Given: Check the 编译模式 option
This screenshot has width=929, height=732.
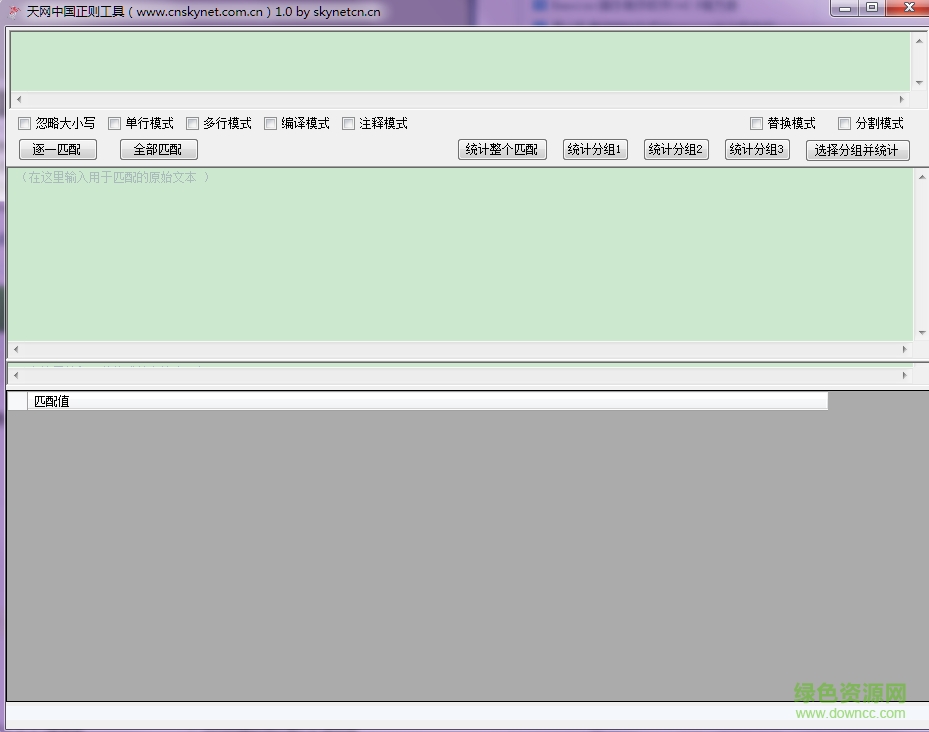Looking at the screenshot, I should coord(271,123).
